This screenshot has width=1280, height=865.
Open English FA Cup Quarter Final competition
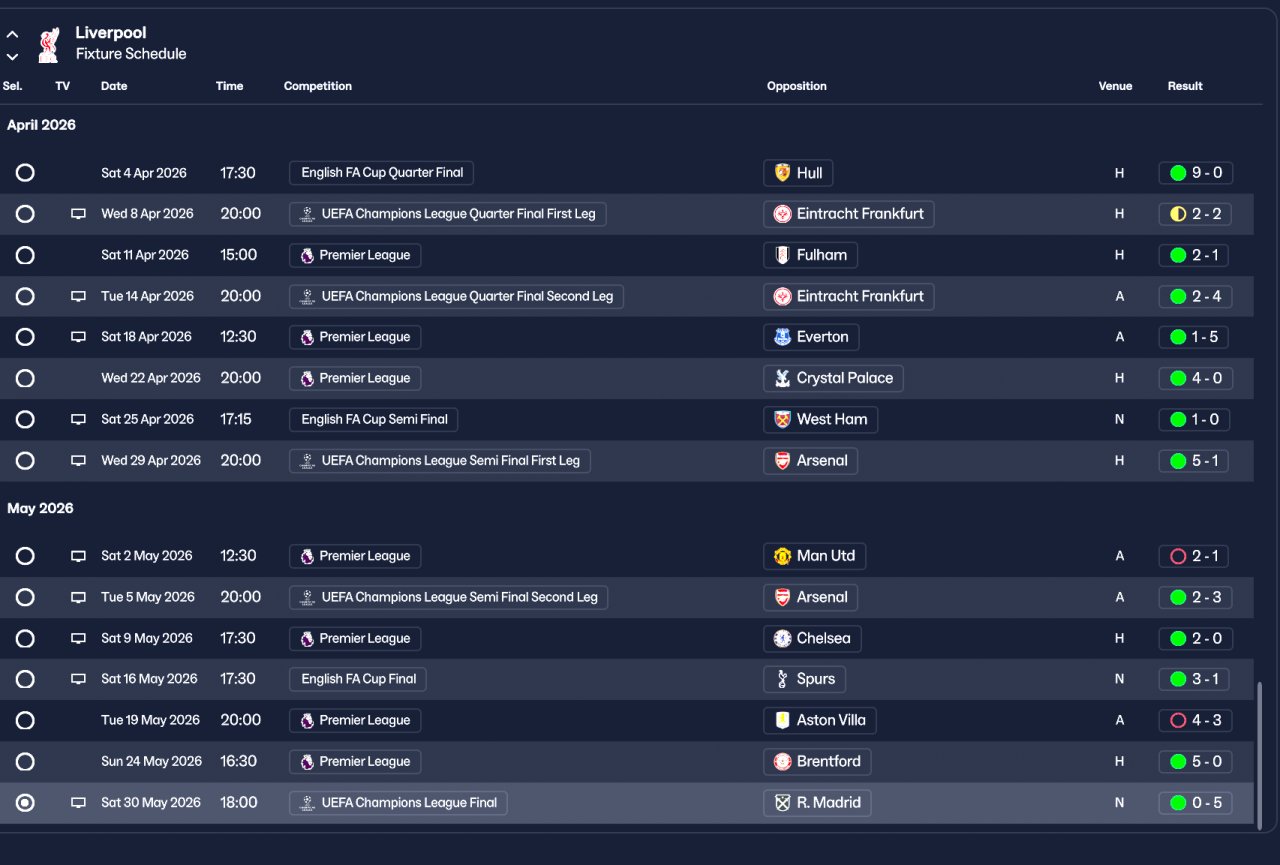pos(382,173)
